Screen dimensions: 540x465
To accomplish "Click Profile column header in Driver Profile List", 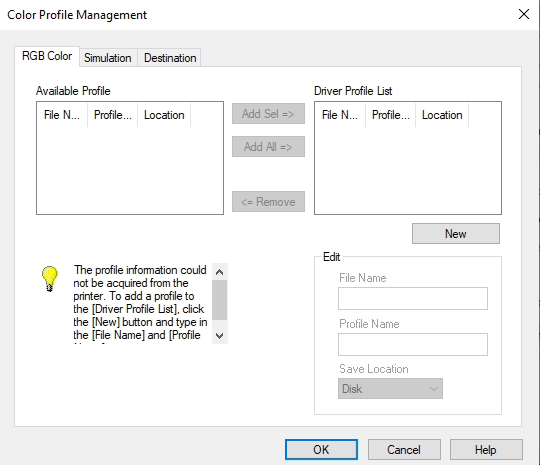I will click(x=391, y=115).
